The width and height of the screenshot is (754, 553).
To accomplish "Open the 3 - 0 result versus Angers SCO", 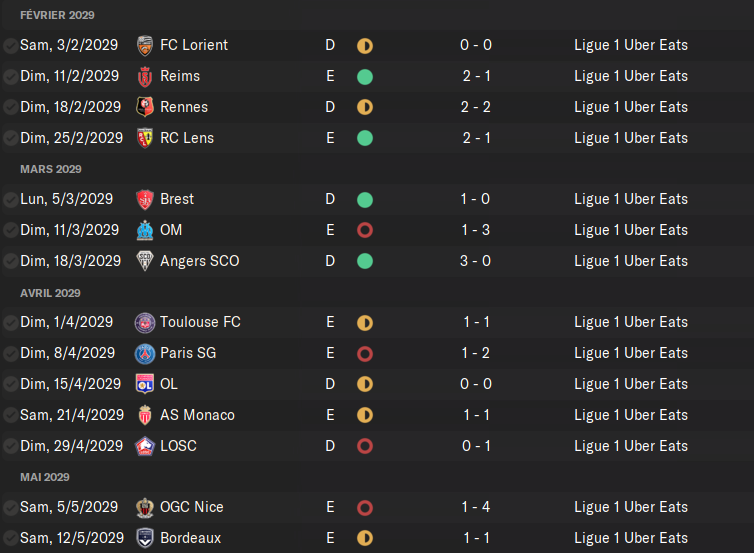I will tap(476, 261).
